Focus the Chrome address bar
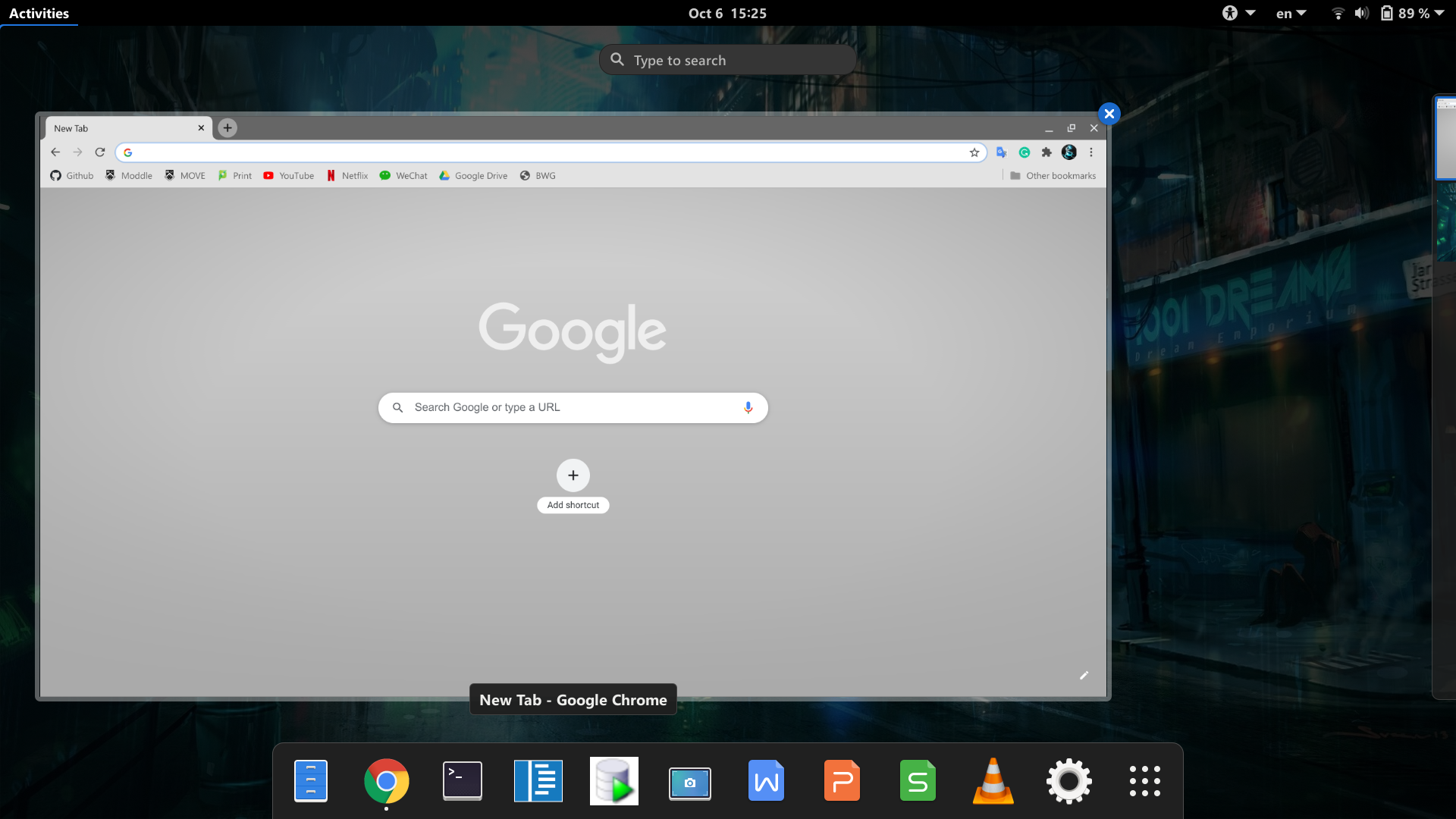Viewport: 1456px width, 819px height. pyautogui.click(x=551, y=152)
